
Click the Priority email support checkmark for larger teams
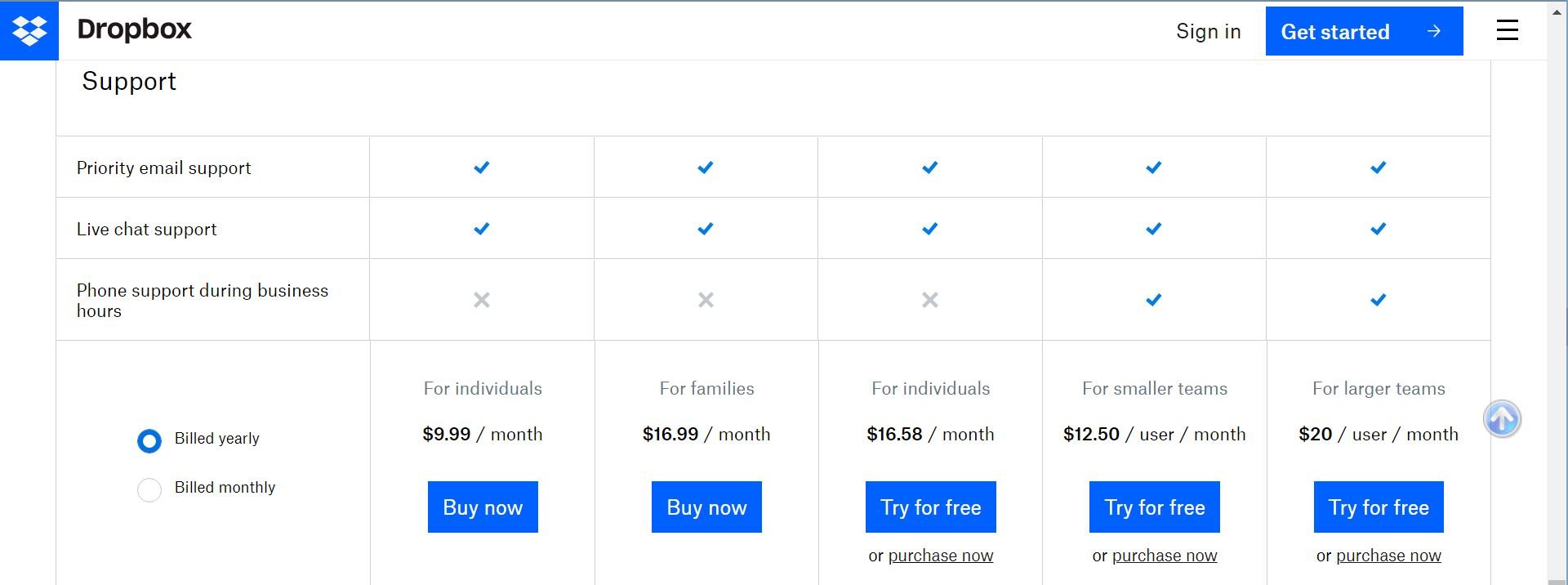pos(1378,167)
